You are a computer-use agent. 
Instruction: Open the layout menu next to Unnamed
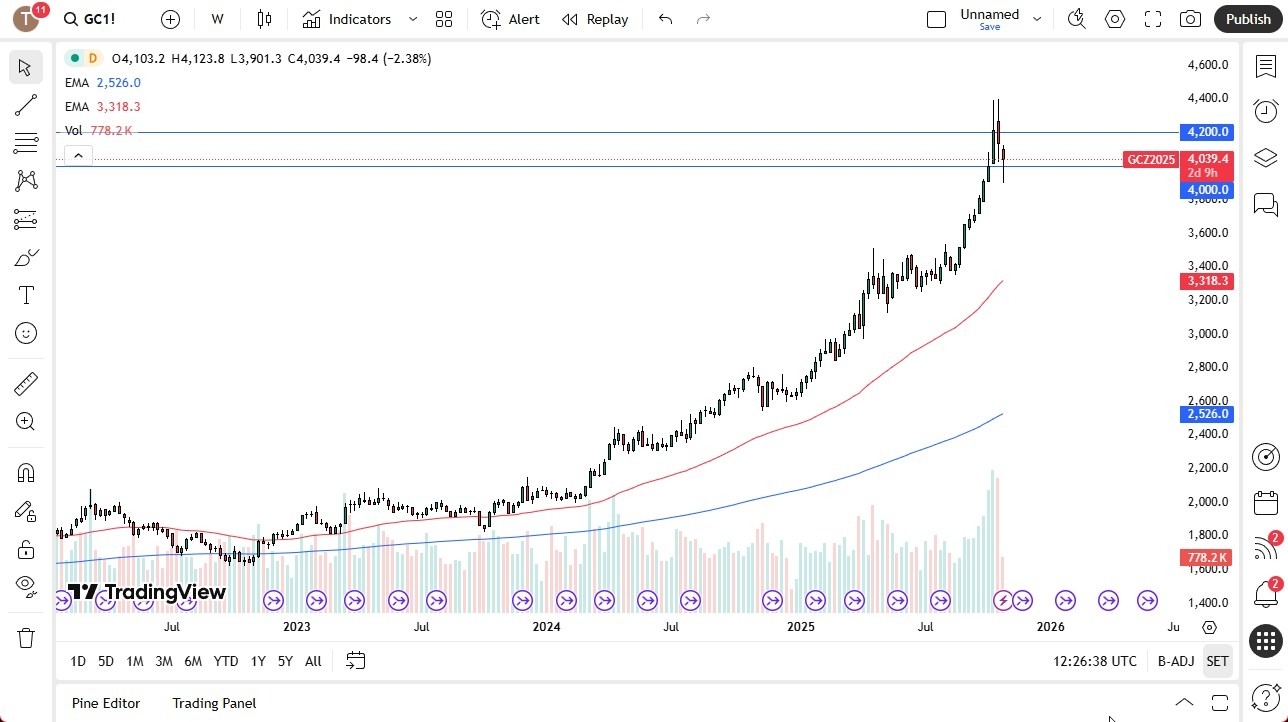1037,18
